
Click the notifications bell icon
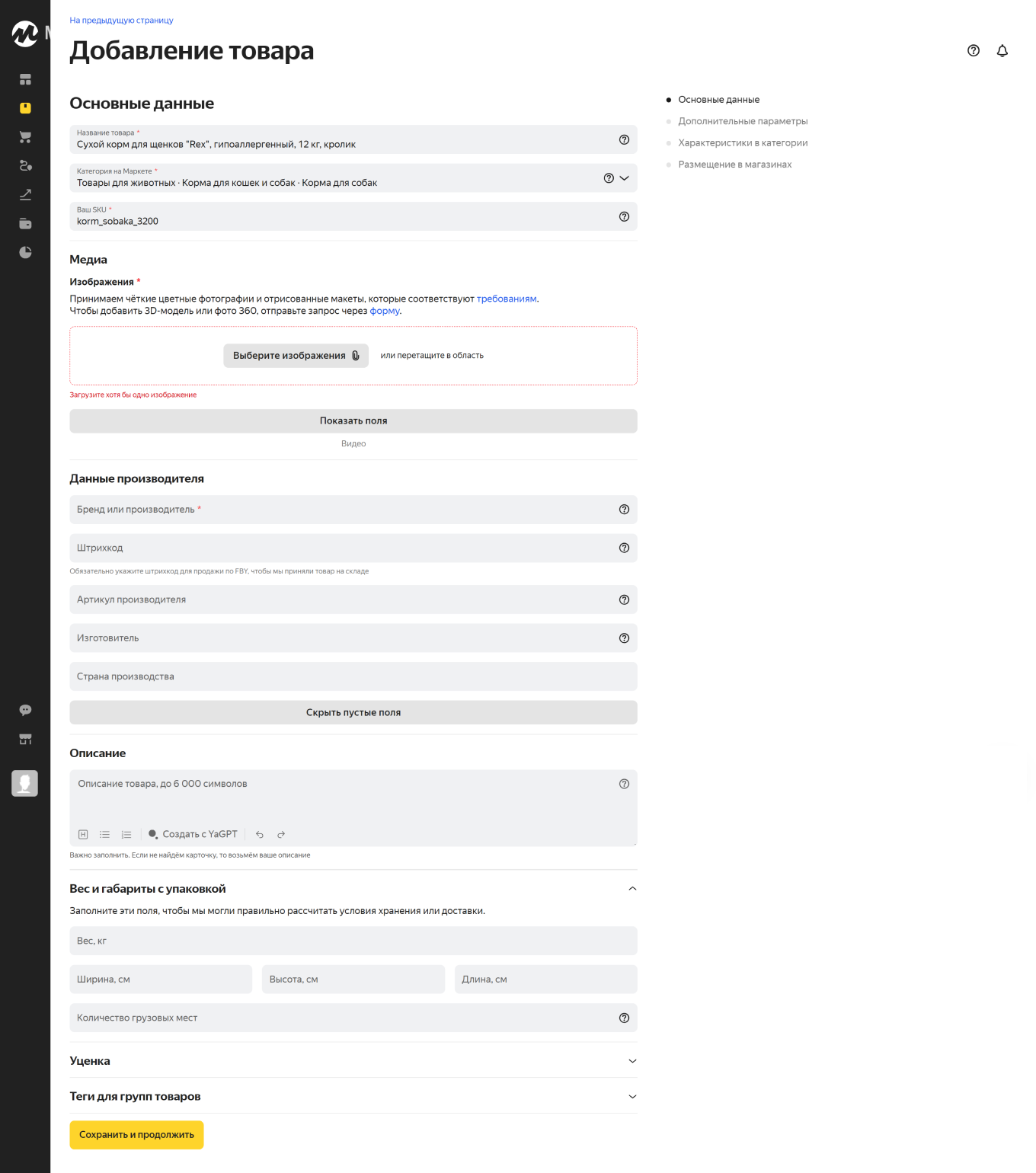tap(1002, 51)
